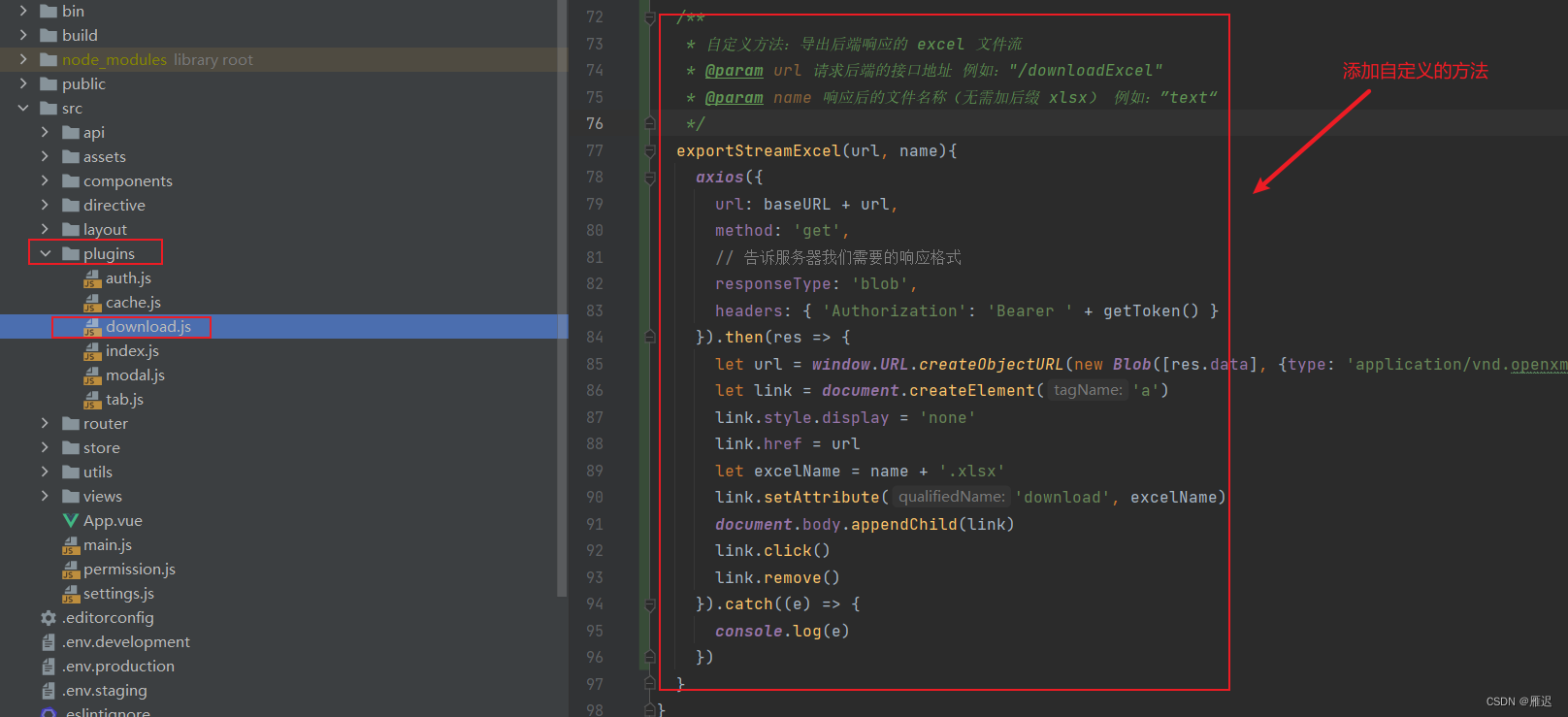This screenshot has width=1568, height=717.
Task: Click the node_modules folder icon
Action: click(49, 59)
